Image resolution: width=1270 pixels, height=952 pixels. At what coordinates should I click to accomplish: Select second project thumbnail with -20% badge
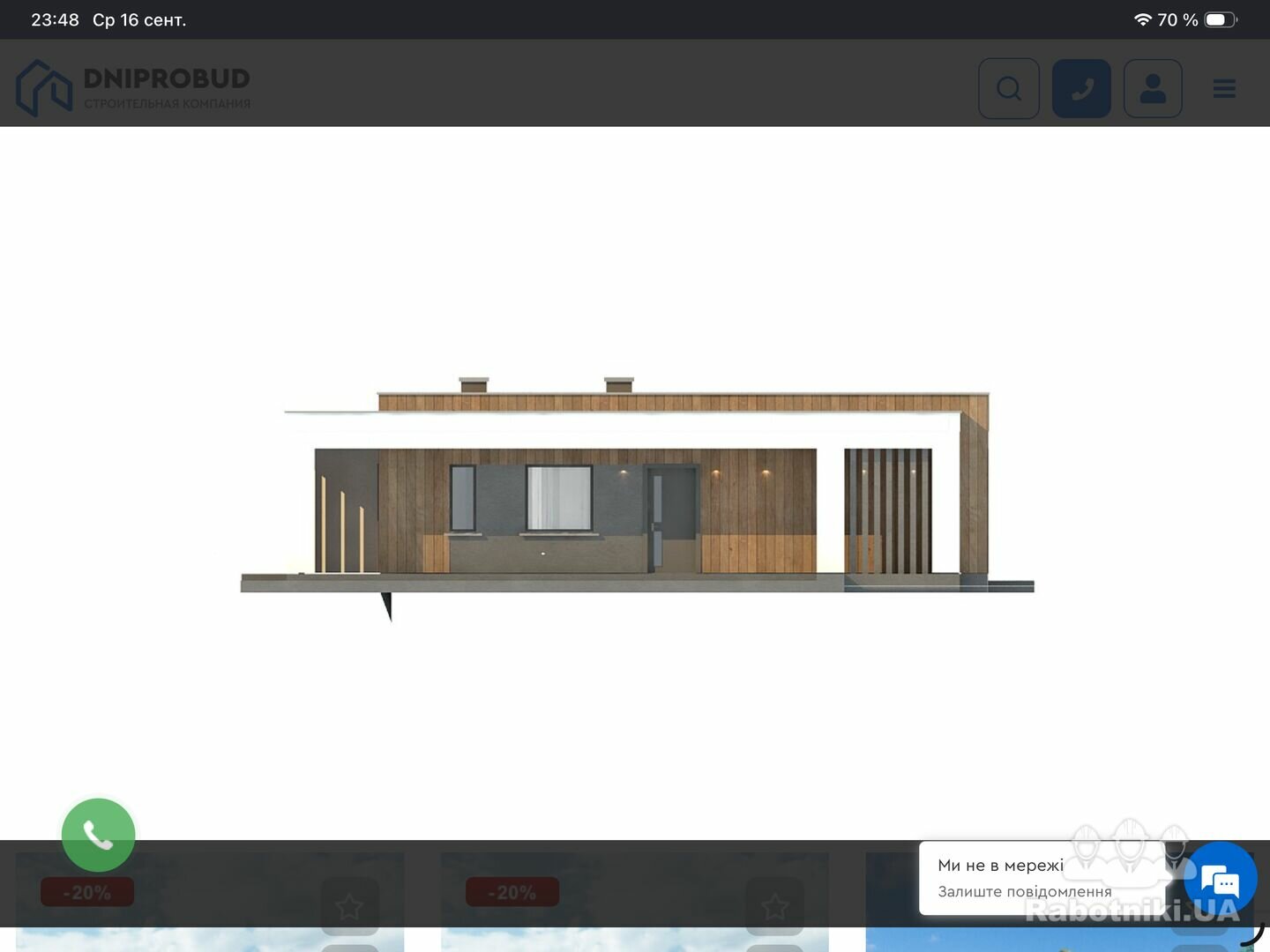pyautogui.click(x=635, y=901)
